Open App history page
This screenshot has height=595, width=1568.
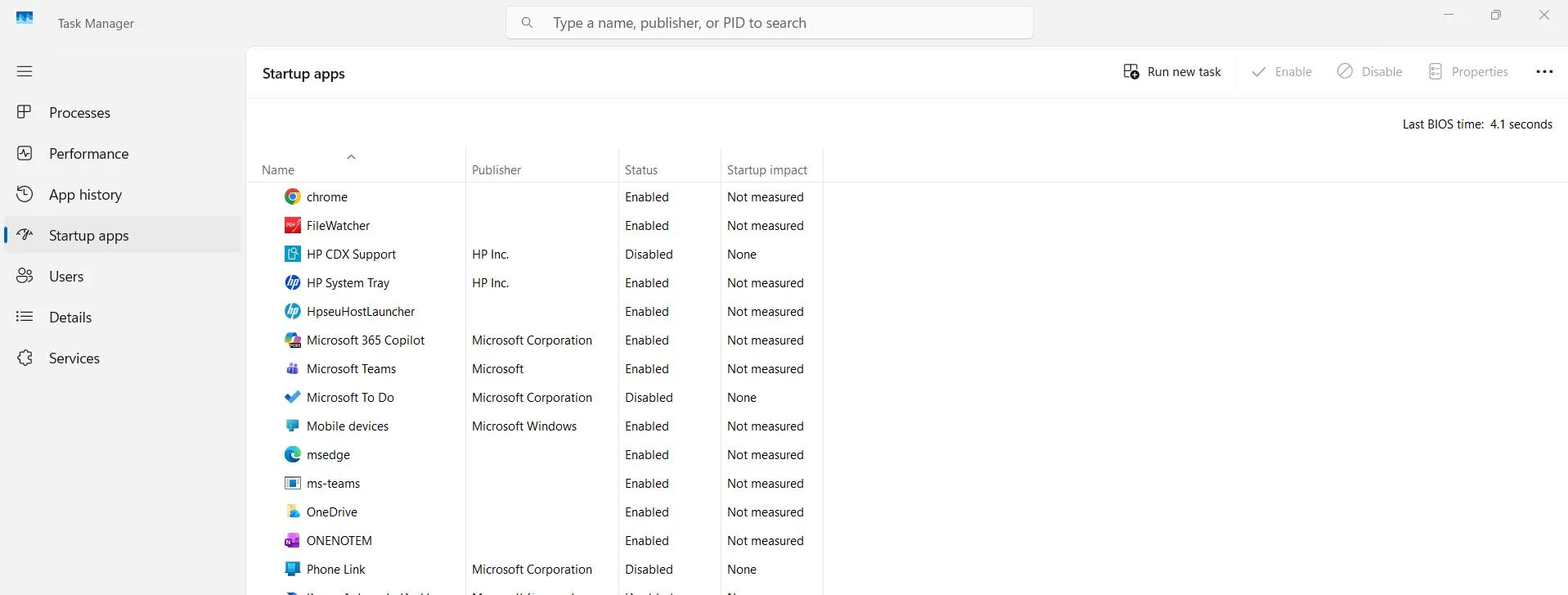point(123,195)
